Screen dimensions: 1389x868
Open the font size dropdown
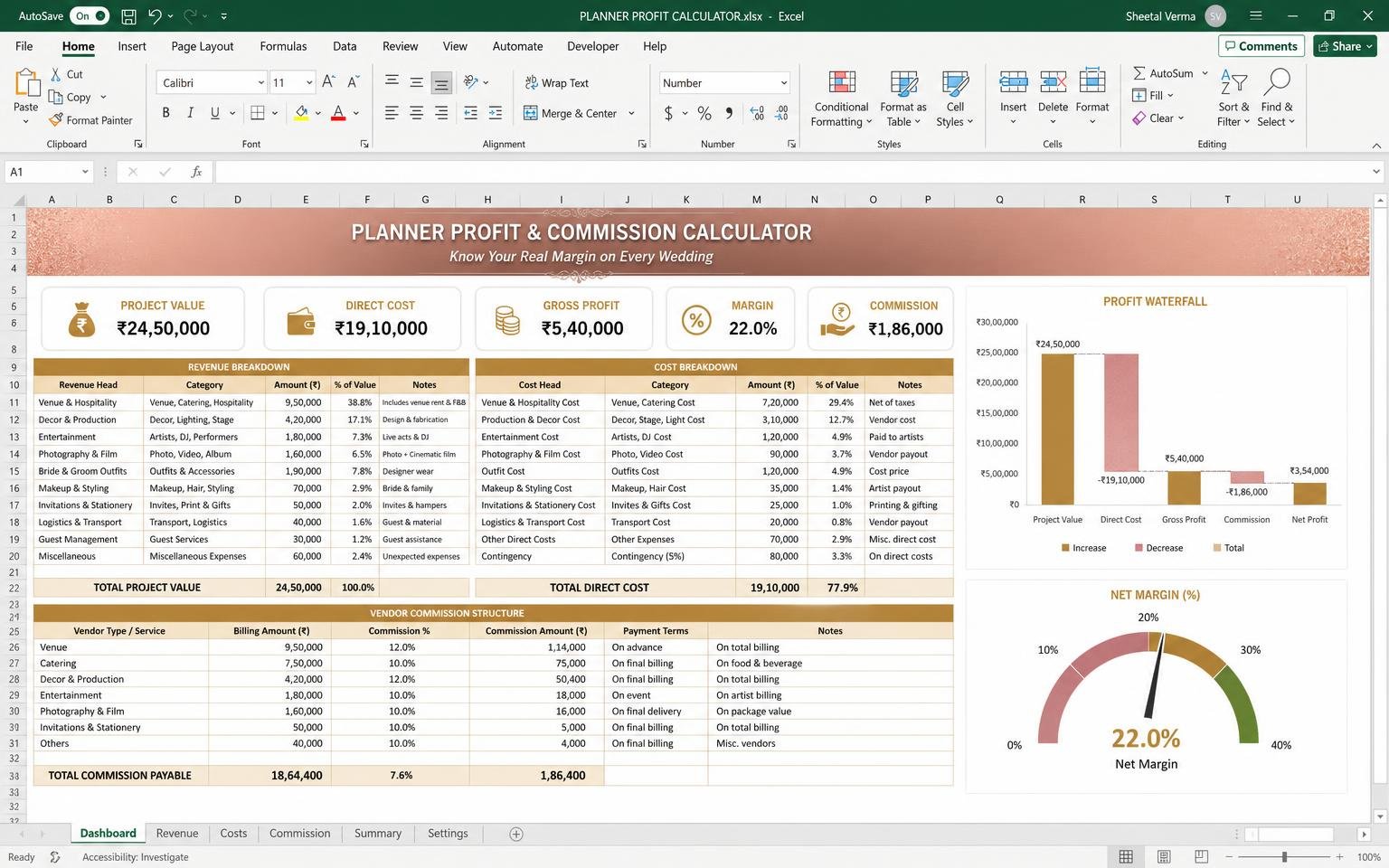(x=308, y=82)
